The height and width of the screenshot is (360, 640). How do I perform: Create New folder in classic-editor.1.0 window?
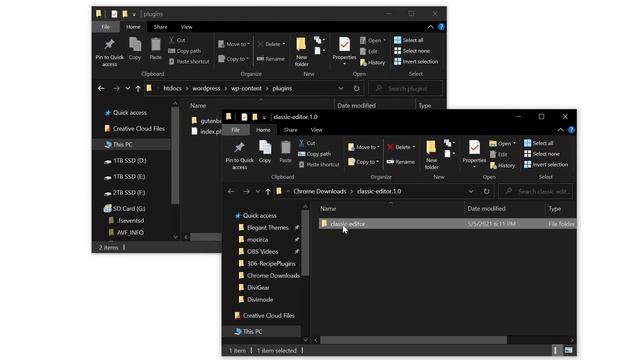tap(431, 155)
